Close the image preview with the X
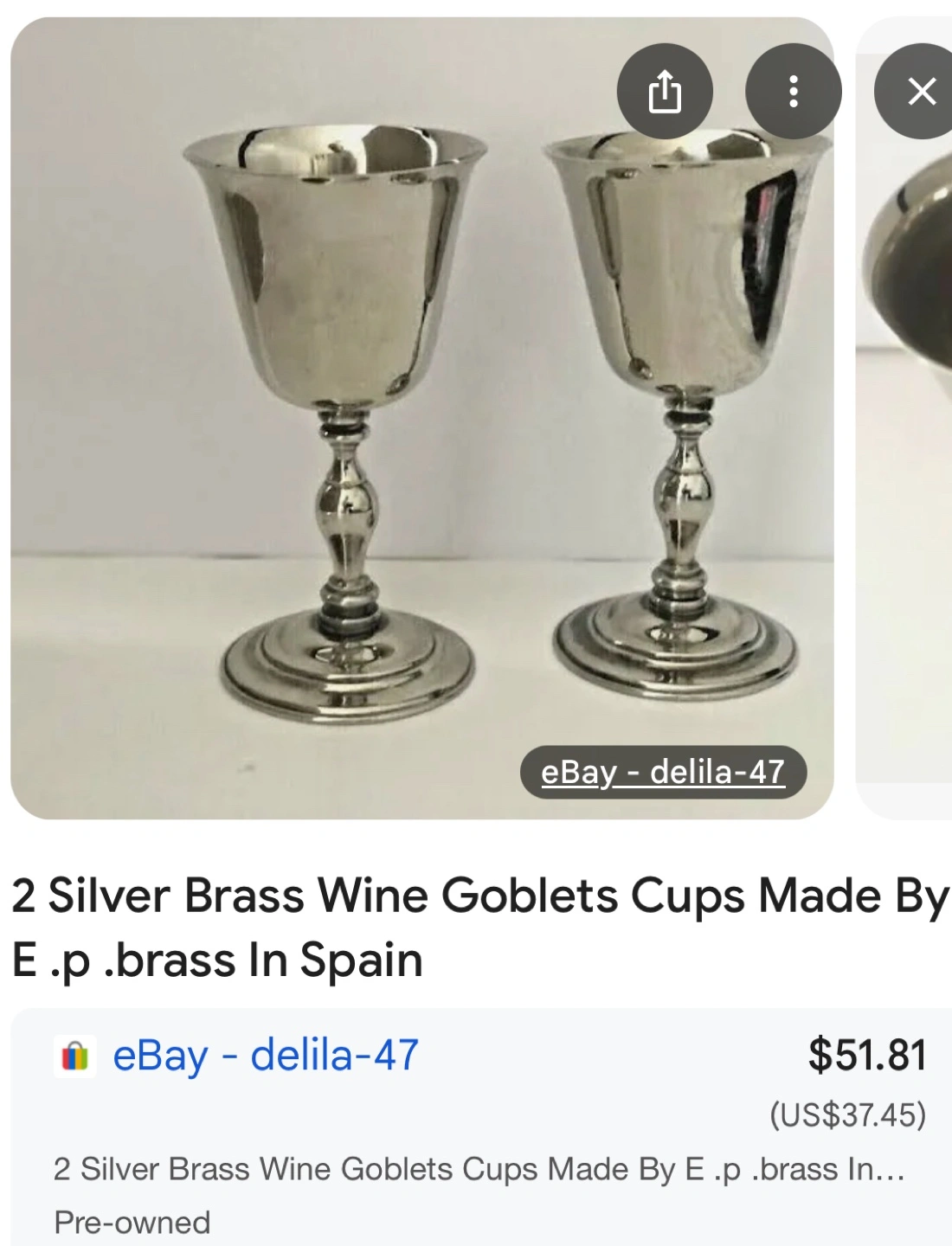952x1246 pixels. [x=919, y=91]
